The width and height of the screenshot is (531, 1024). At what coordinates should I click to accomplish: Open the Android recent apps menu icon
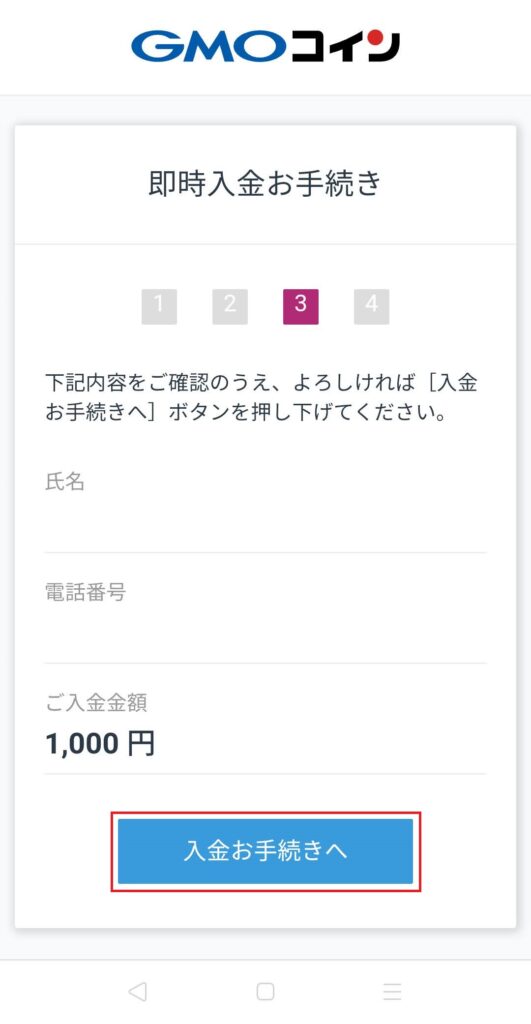pos(392,991)
